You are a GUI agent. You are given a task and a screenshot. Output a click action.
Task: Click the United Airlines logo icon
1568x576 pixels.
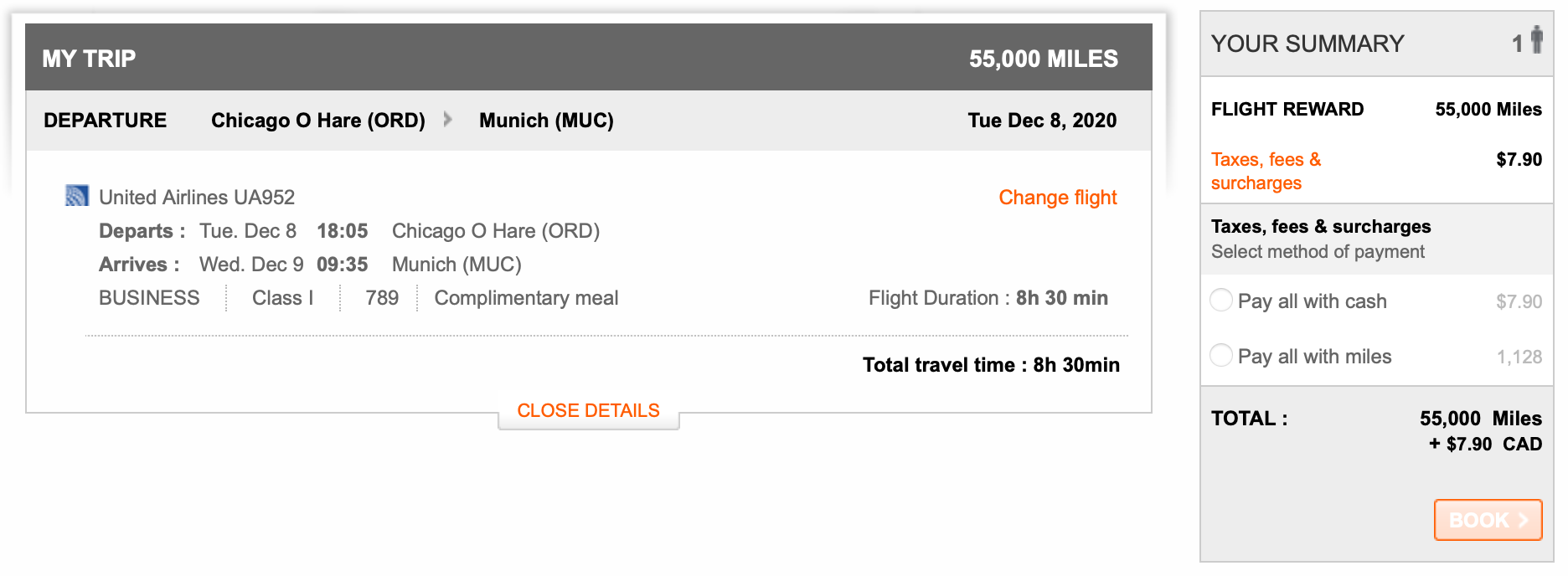click(x=77, y=195)
